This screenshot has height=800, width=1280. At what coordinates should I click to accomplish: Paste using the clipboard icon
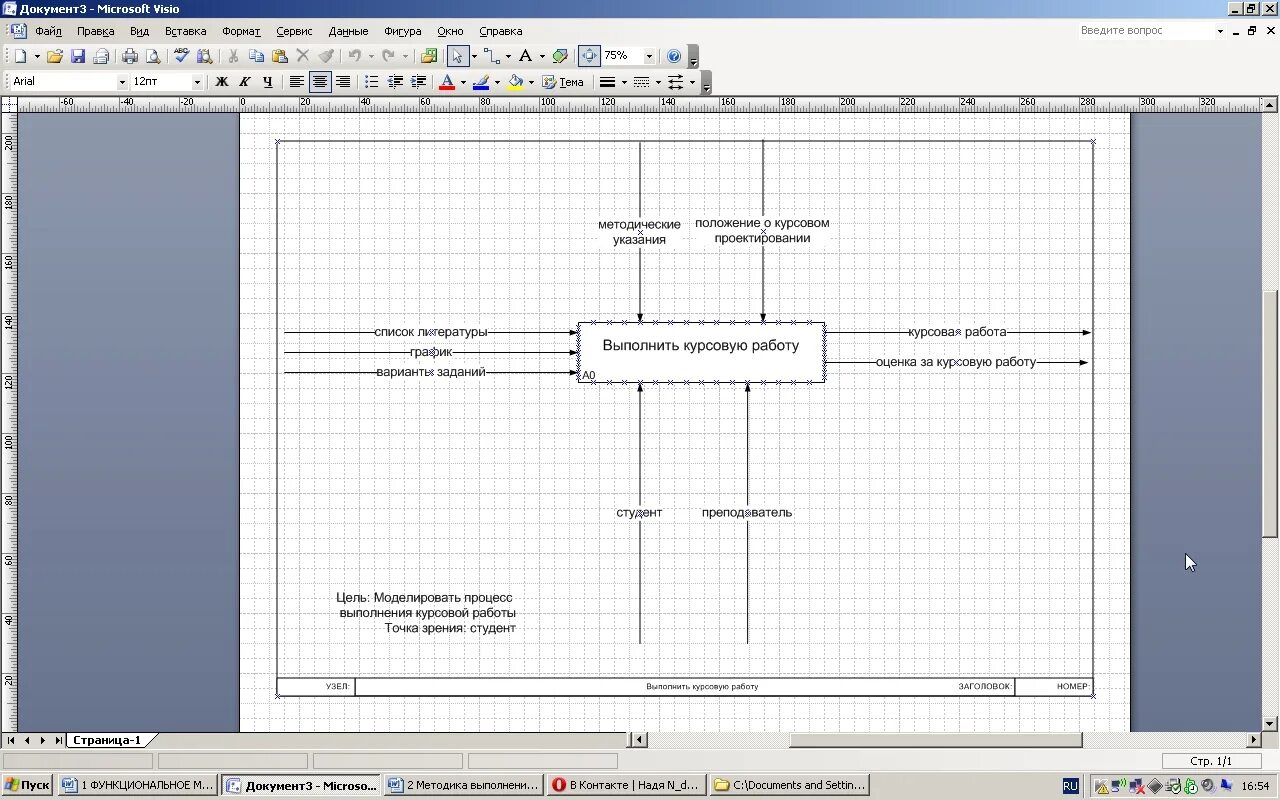pos(280,56)
